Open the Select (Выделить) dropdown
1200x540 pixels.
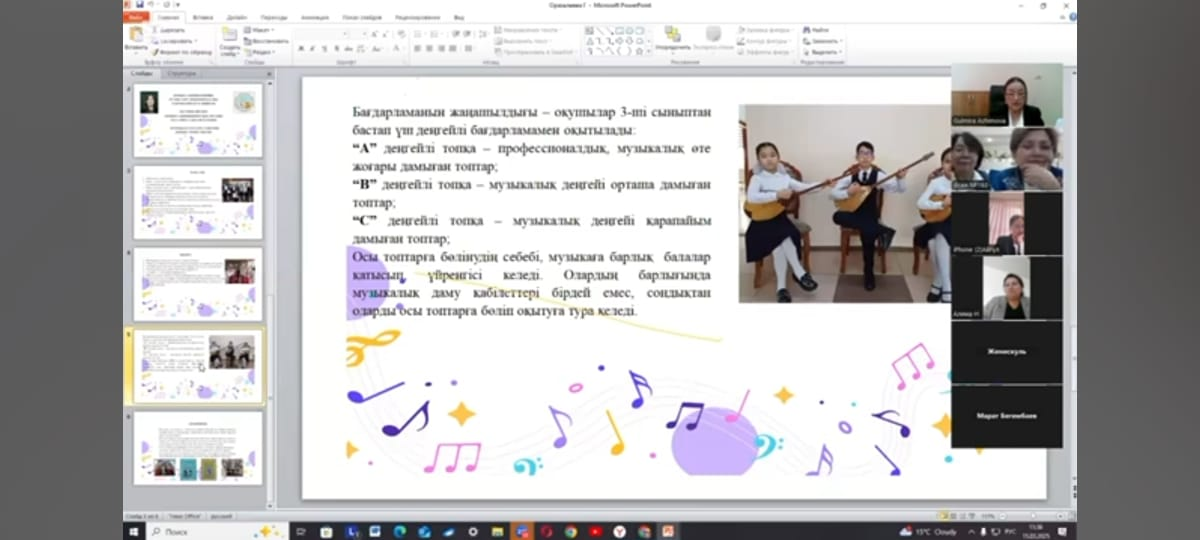[x=823, y=52]
